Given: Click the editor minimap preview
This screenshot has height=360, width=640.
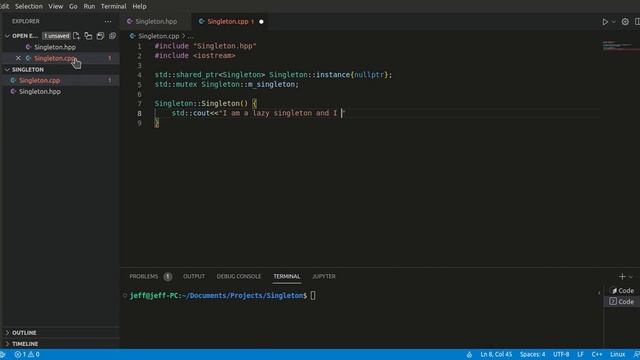Looking at the screenshot, I should pos(620,45).
